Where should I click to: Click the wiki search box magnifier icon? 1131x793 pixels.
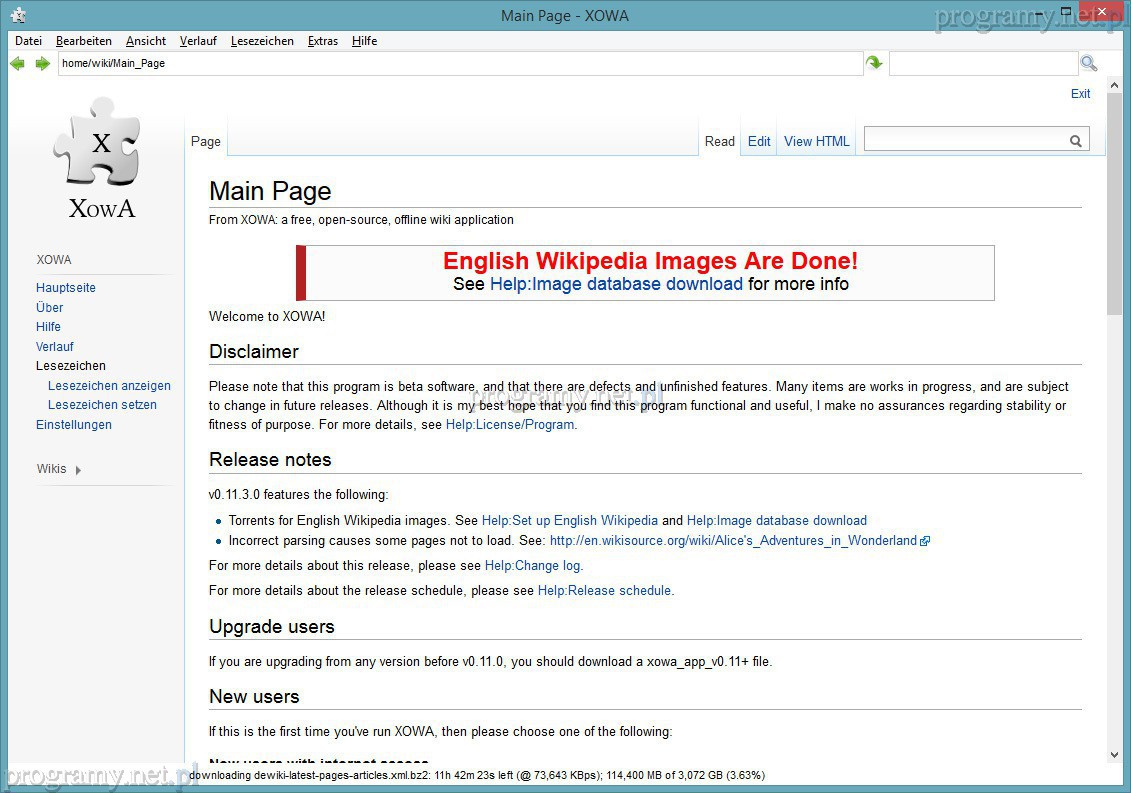click(1076, 141)
